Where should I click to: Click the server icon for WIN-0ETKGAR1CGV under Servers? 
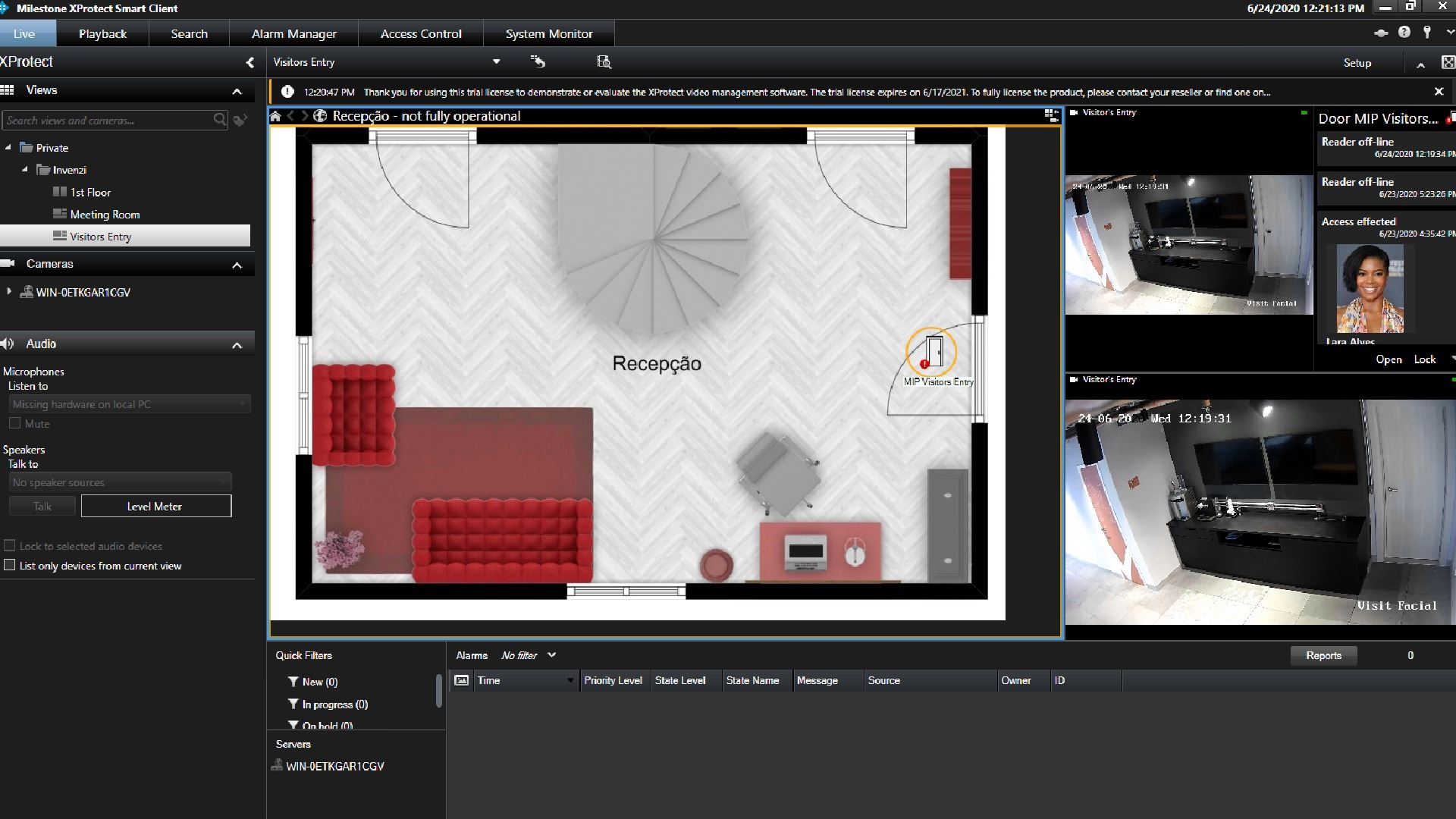(277, 765)
